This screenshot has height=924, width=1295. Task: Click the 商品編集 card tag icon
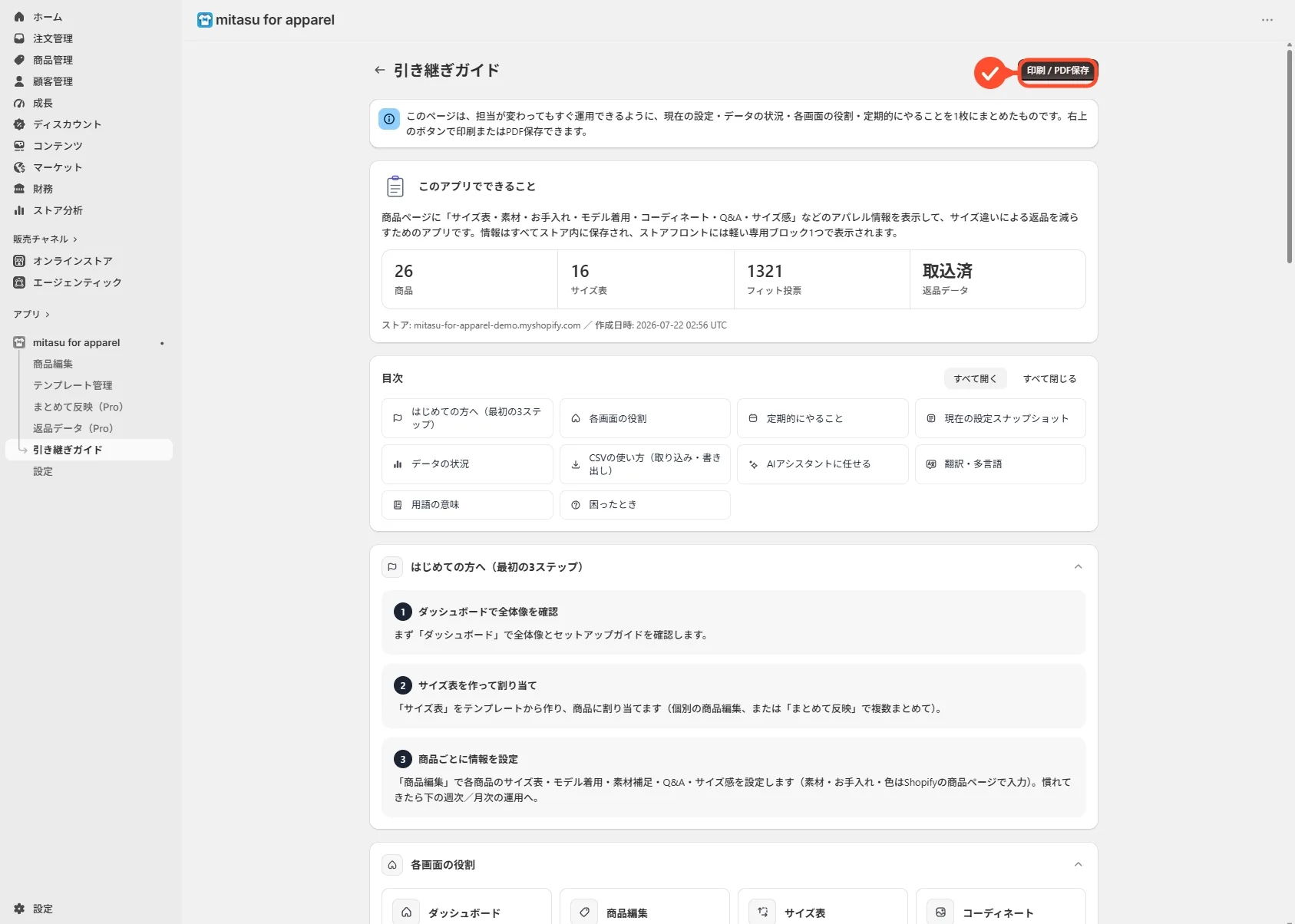584,912
